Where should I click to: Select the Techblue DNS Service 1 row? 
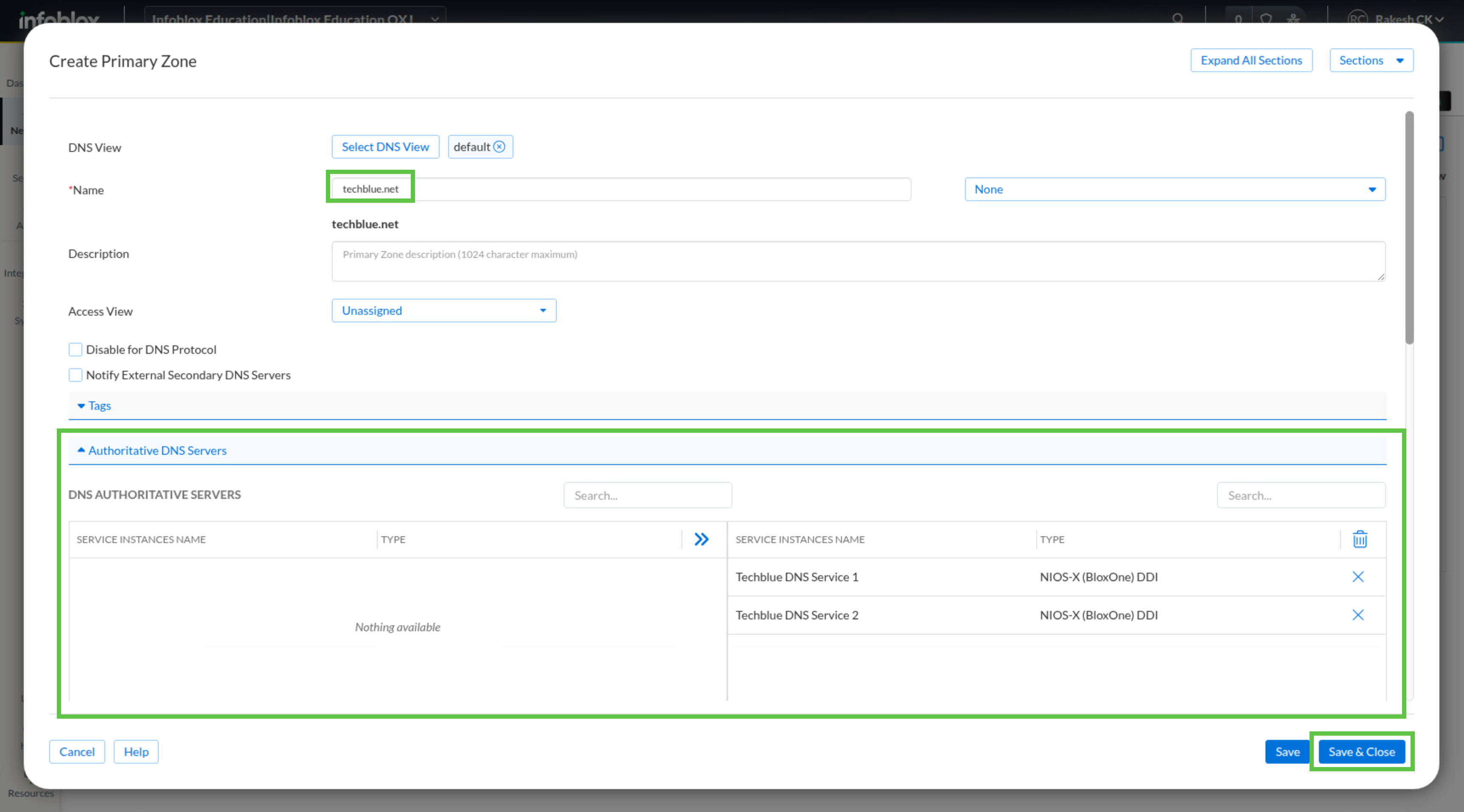point(1057,577)
